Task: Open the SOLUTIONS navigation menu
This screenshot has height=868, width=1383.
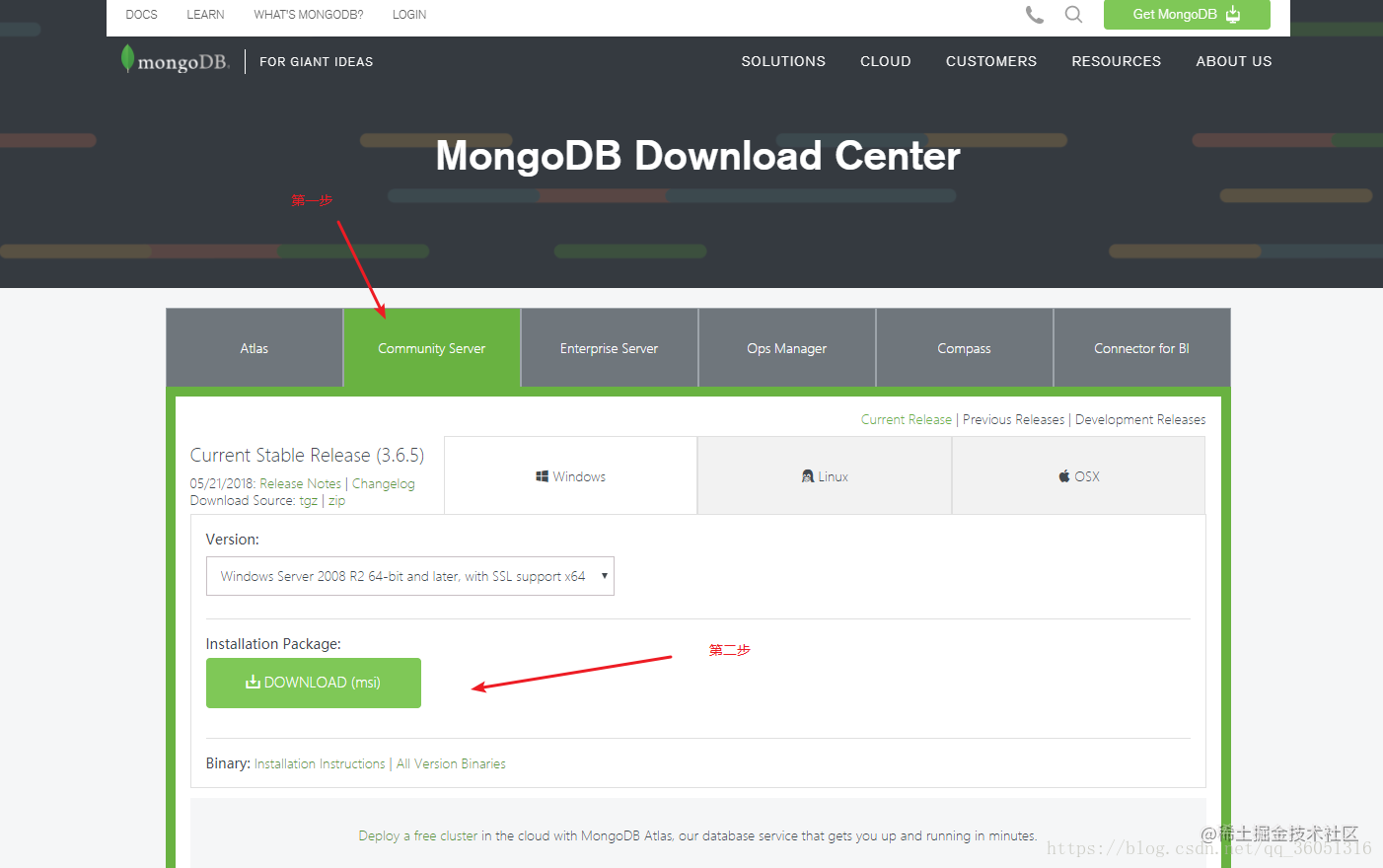Action: 782,61
